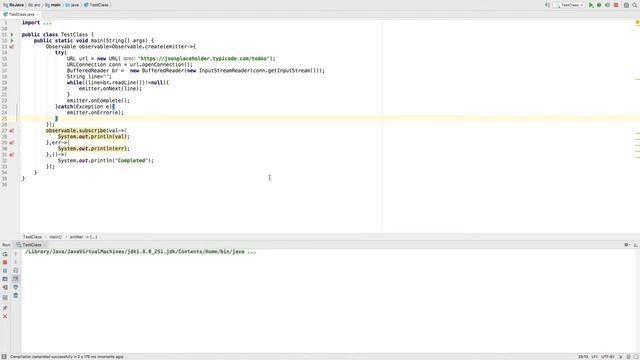Pin the Run tab

5,308
